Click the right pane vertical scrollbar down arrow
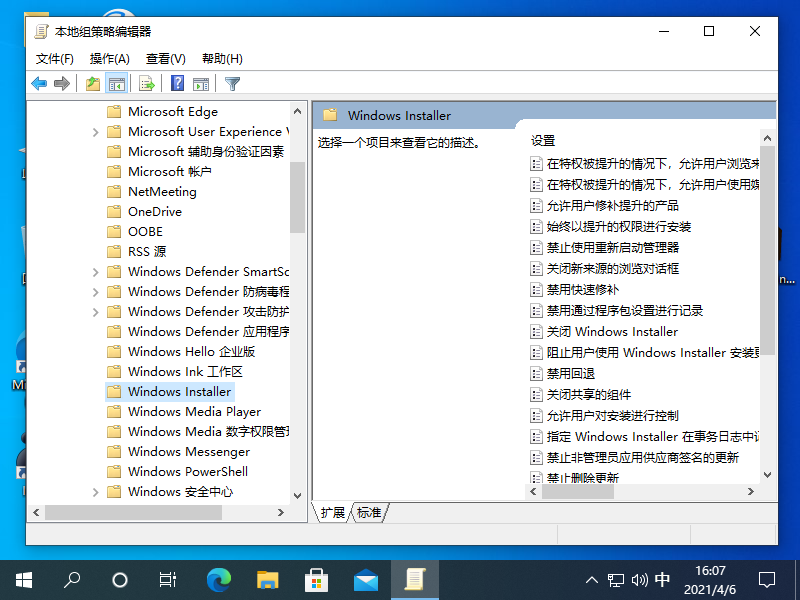Screen dimensions: 800x600 click(x=767, y=476)
